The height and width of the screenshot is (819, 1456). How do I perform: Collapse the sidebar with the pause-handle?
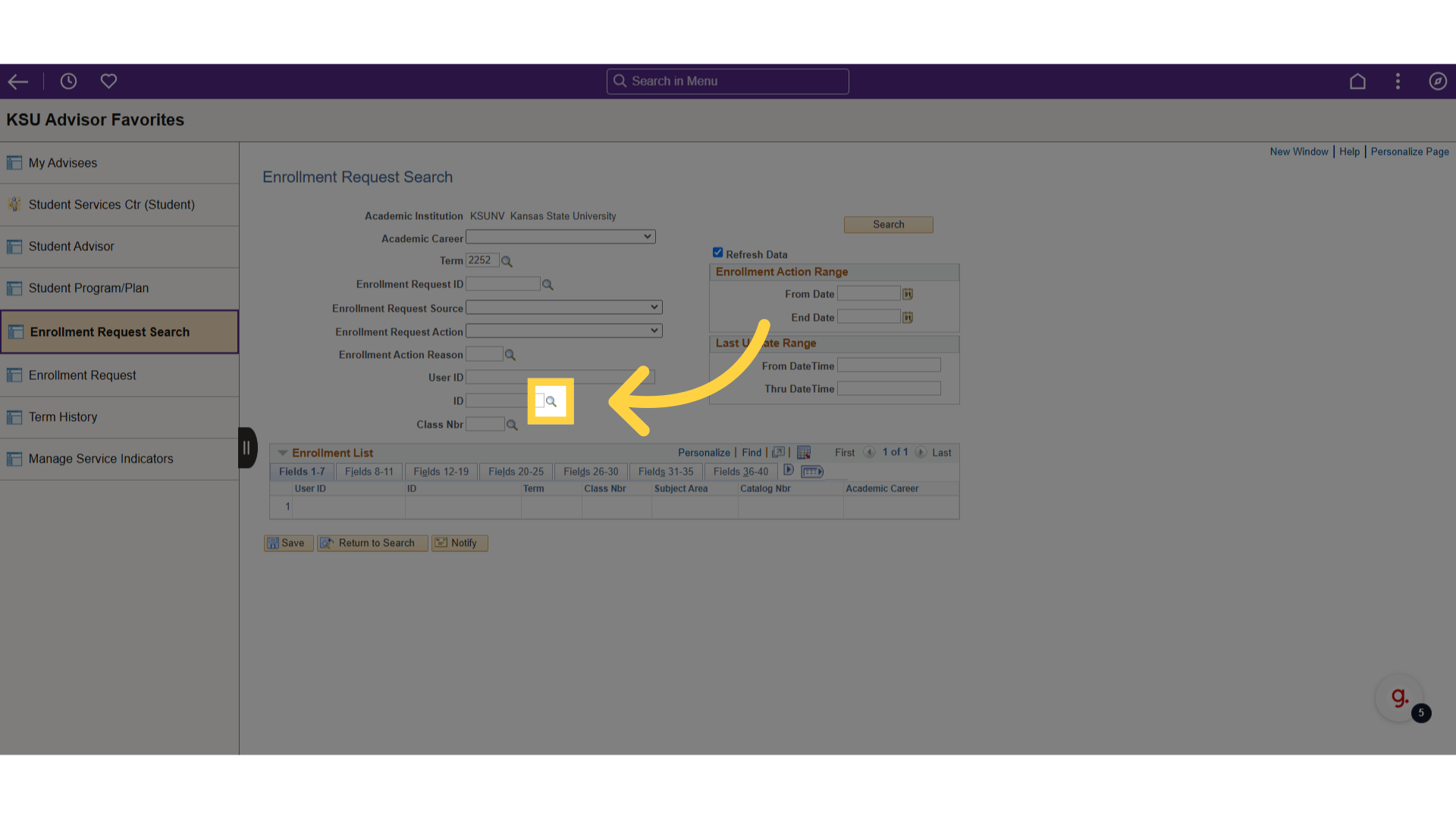247,448
